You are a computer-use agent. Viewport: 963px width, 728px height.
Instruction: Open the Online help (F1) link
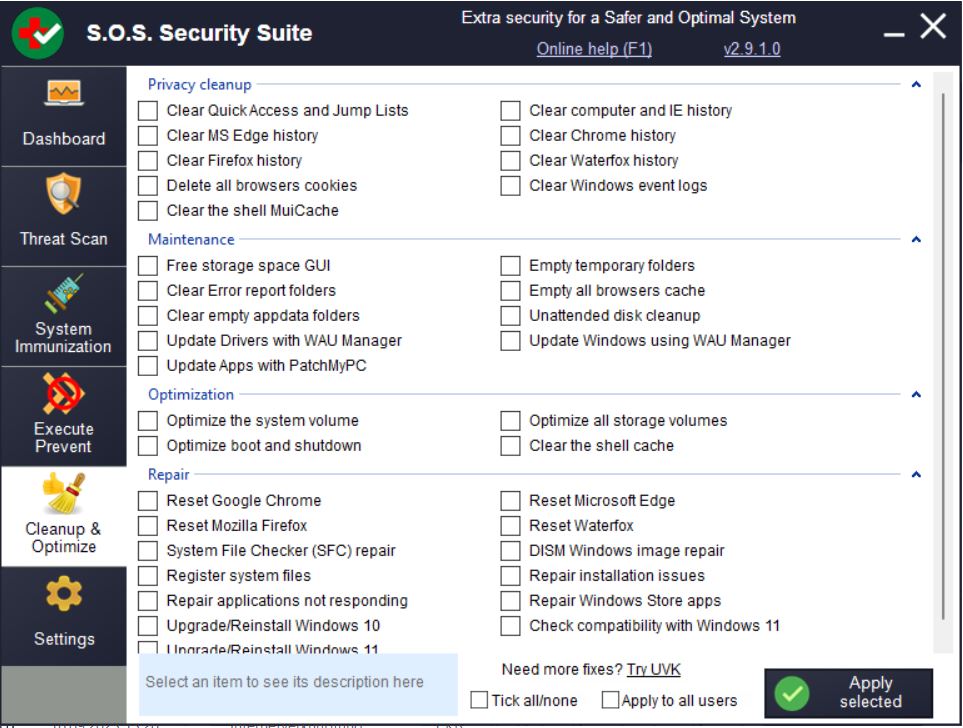[589, 49]
